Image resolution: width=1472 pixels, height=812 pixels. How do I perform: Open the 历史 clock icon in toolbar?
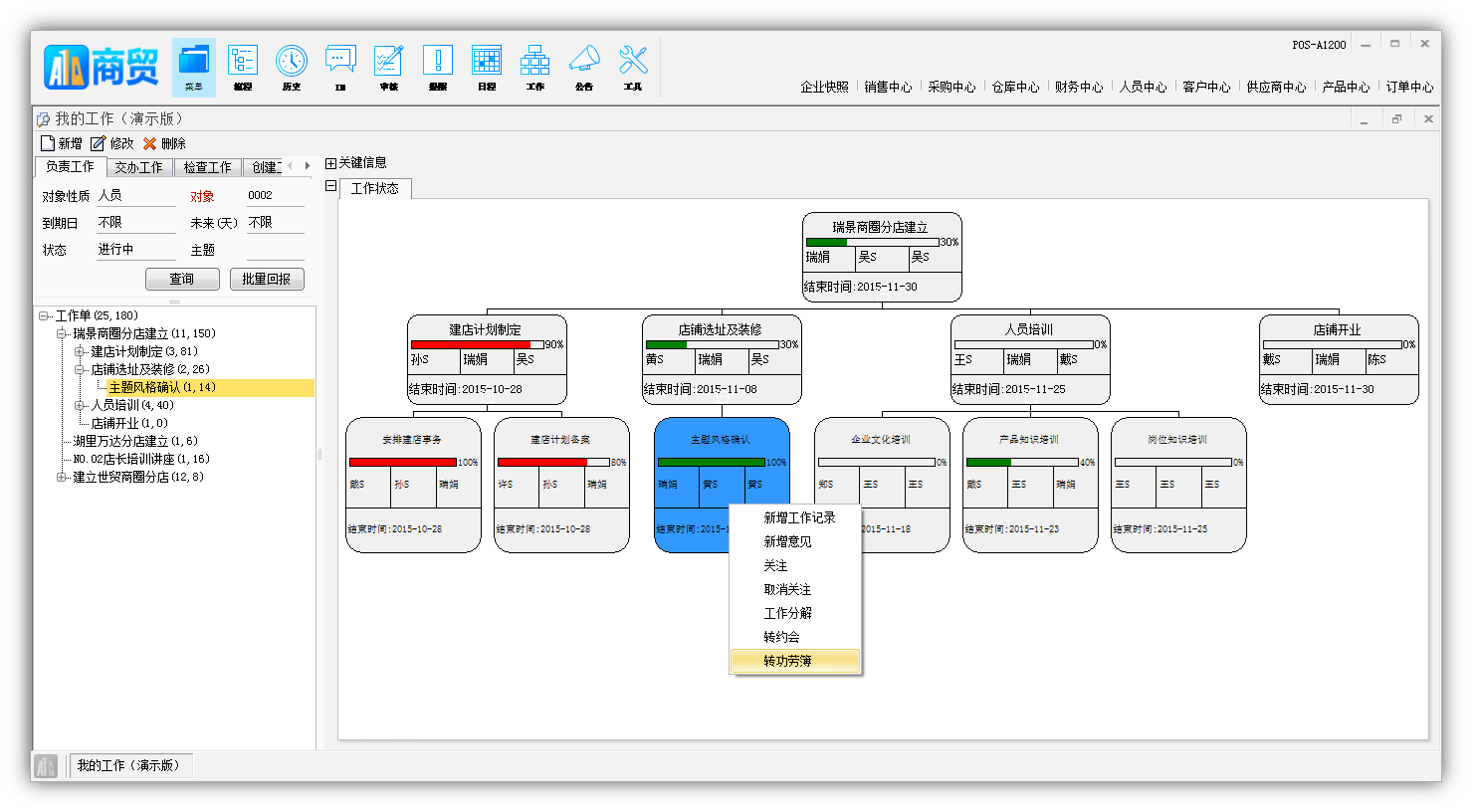click(292, 62)
